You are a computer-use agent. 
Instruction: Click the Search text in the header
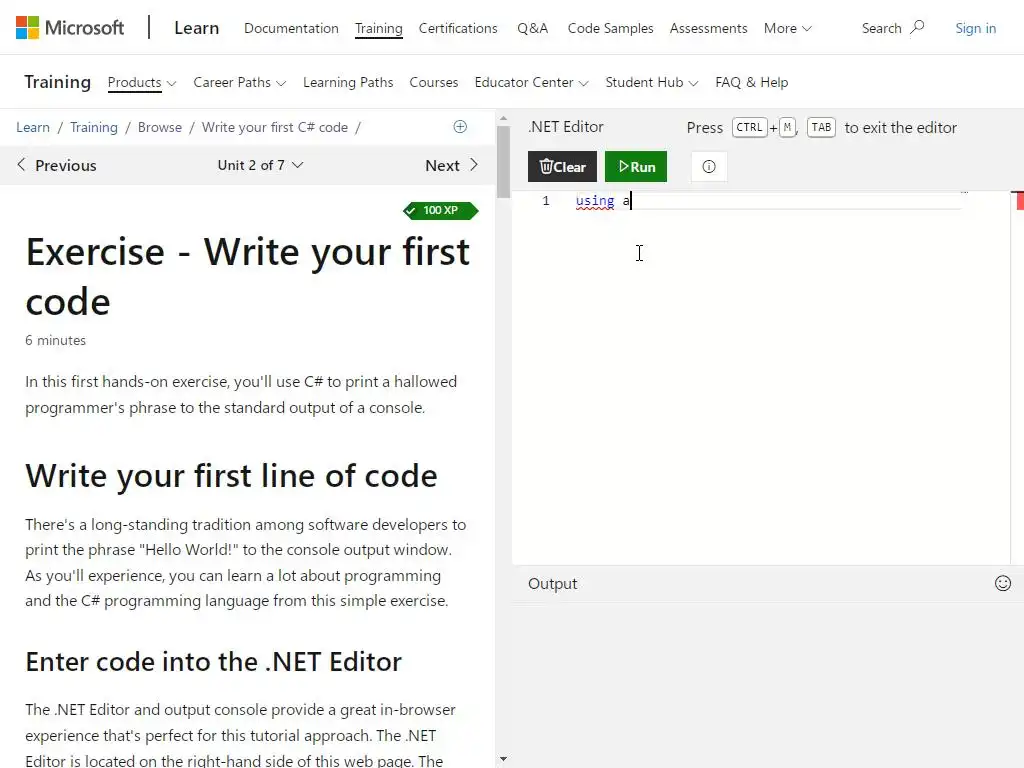[881, 28]
